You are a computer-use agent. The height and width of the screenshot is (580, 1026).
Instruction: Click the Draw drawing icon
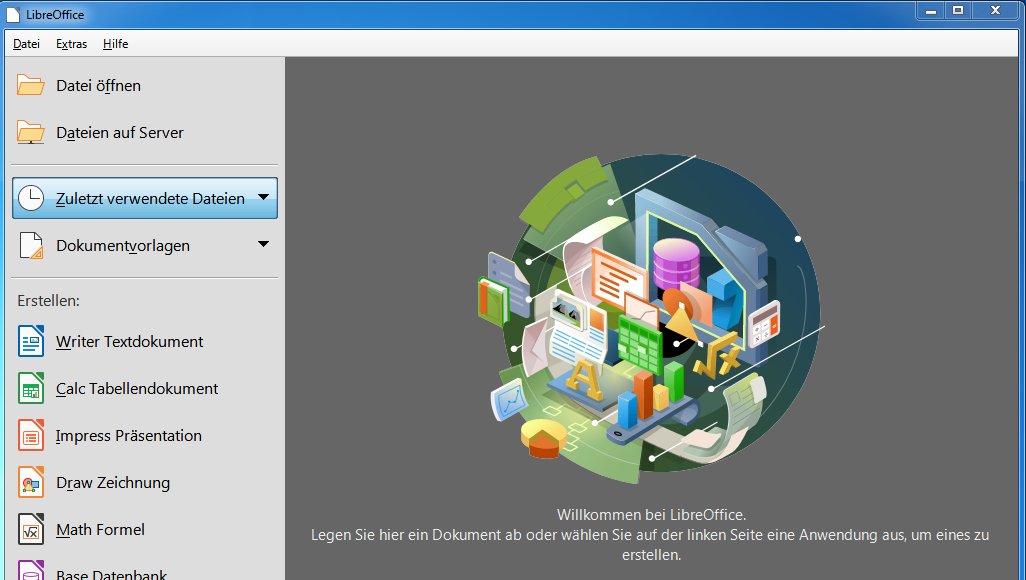pyautogui.click(x=31, y=482)
